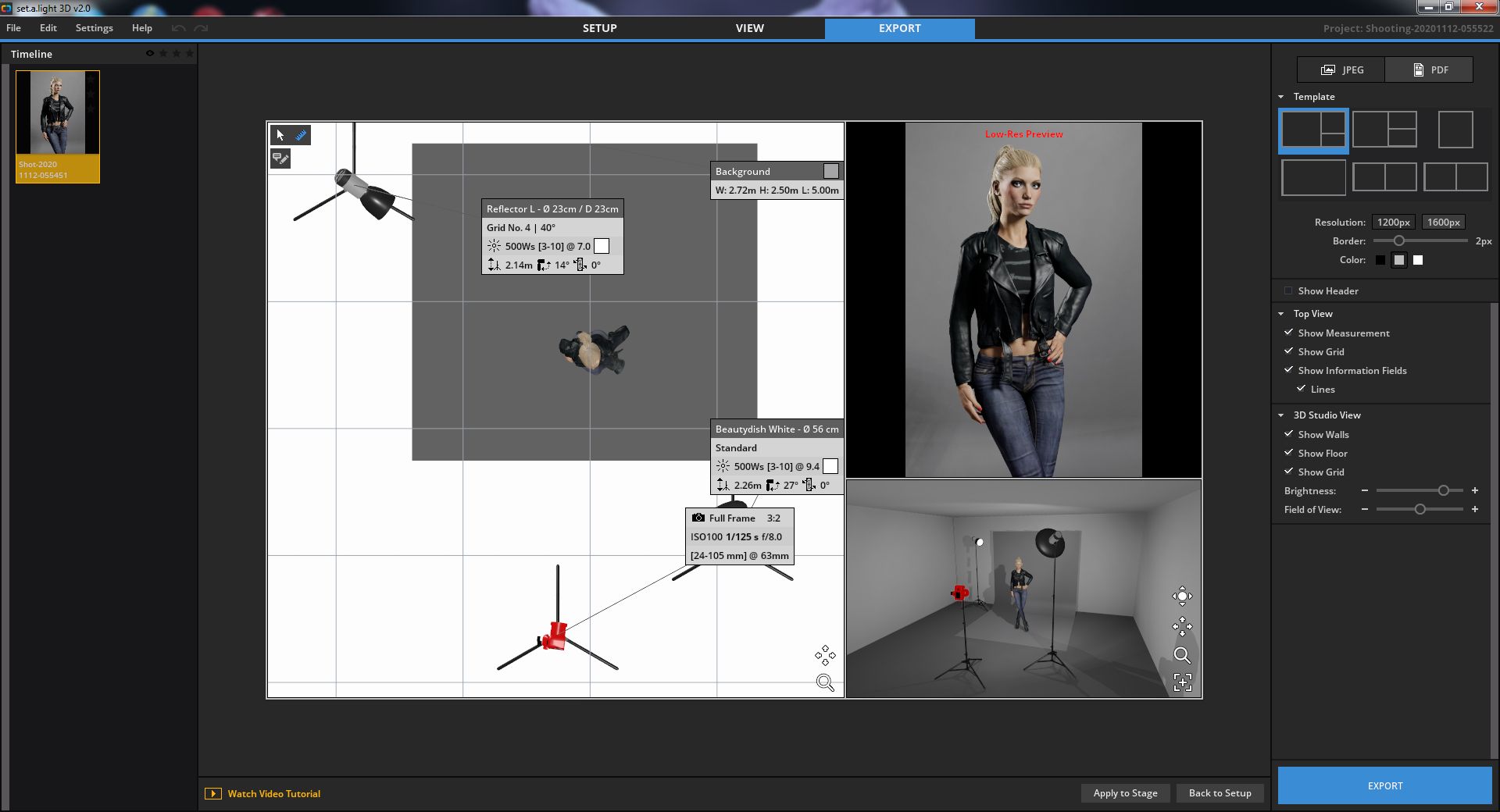Collapse the Template section
Viewport: 1500px width, 812px height.
click(x=1281, y=97)
